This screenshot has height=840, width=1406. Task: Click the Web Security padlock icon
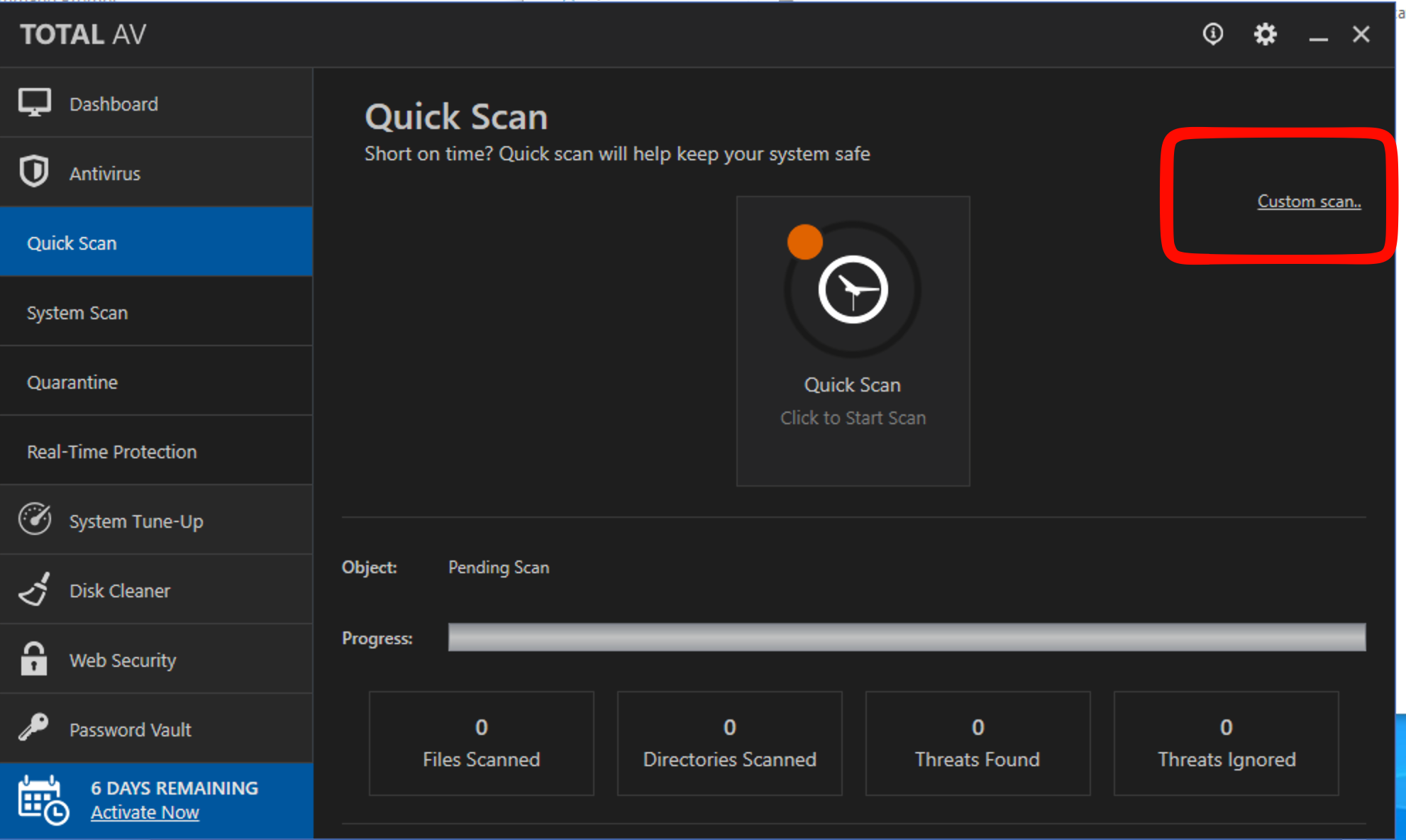pos(33,658)
